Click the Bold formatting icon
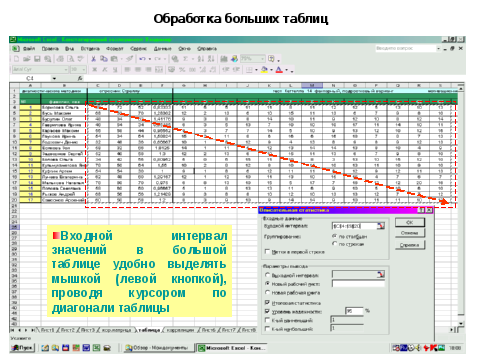 click(95, 69)
